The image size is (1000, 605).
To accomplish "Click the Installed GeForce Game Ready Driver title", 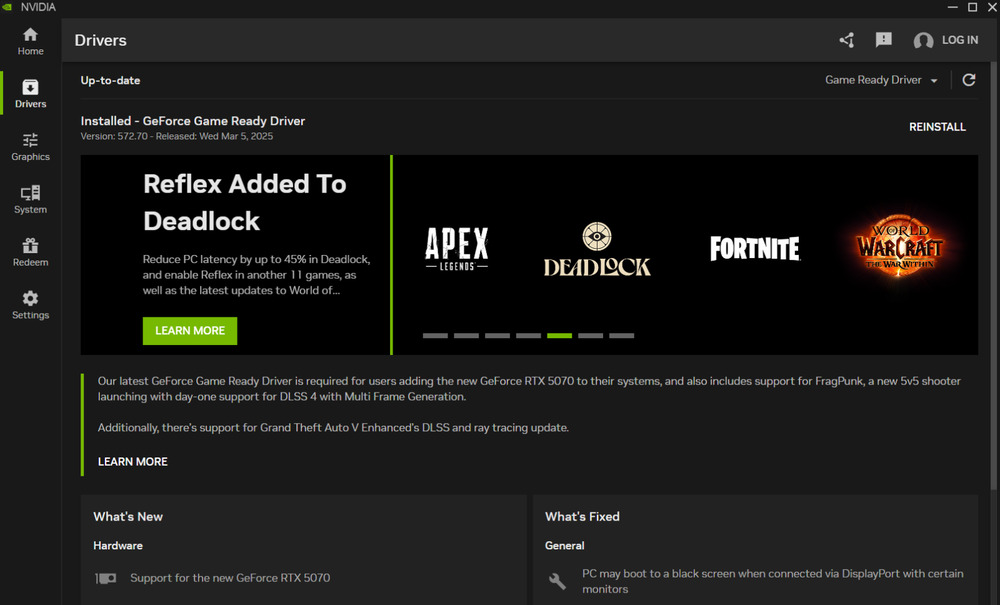I will click(x=193, y=120).
